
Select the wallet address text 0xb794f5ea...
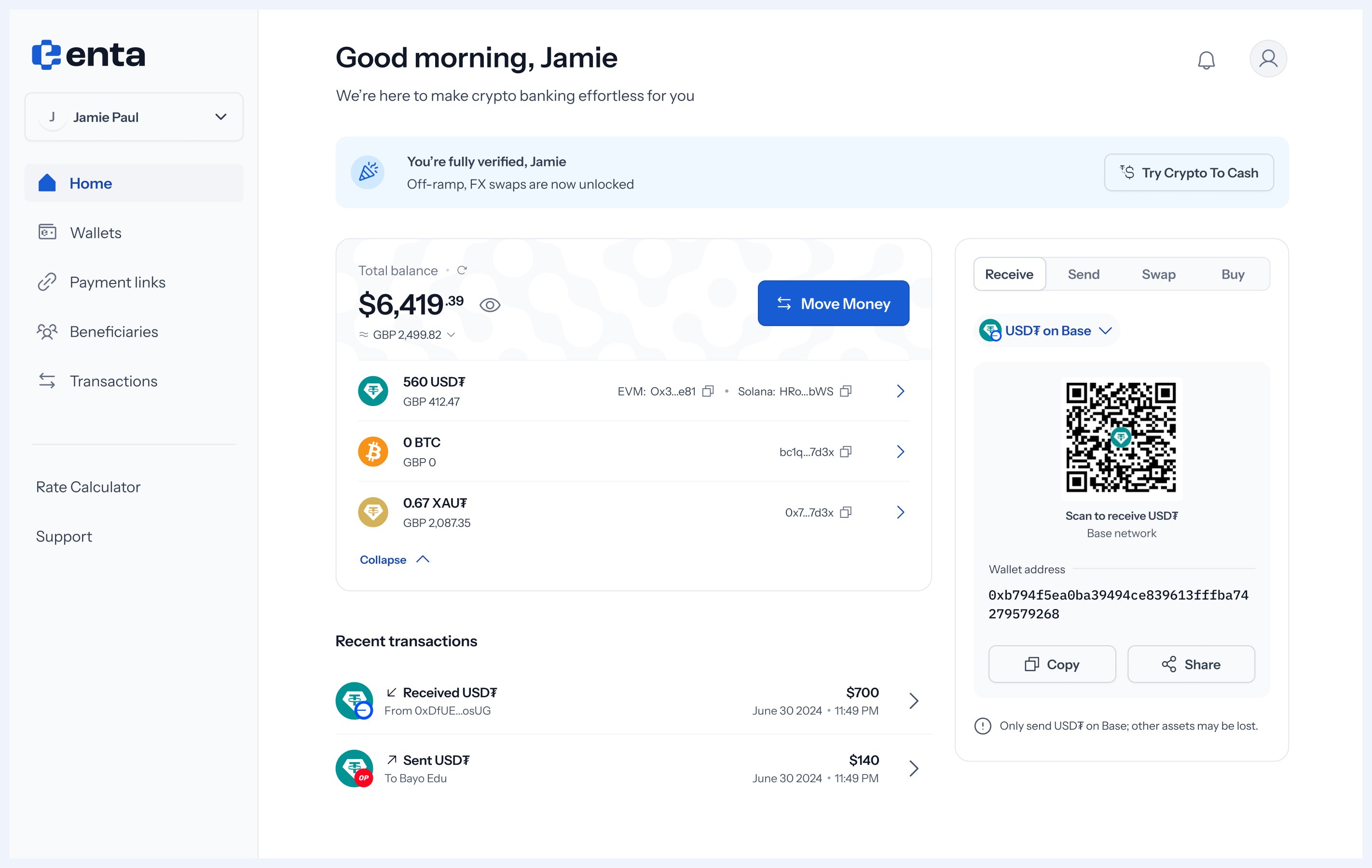pos(1118,604)
